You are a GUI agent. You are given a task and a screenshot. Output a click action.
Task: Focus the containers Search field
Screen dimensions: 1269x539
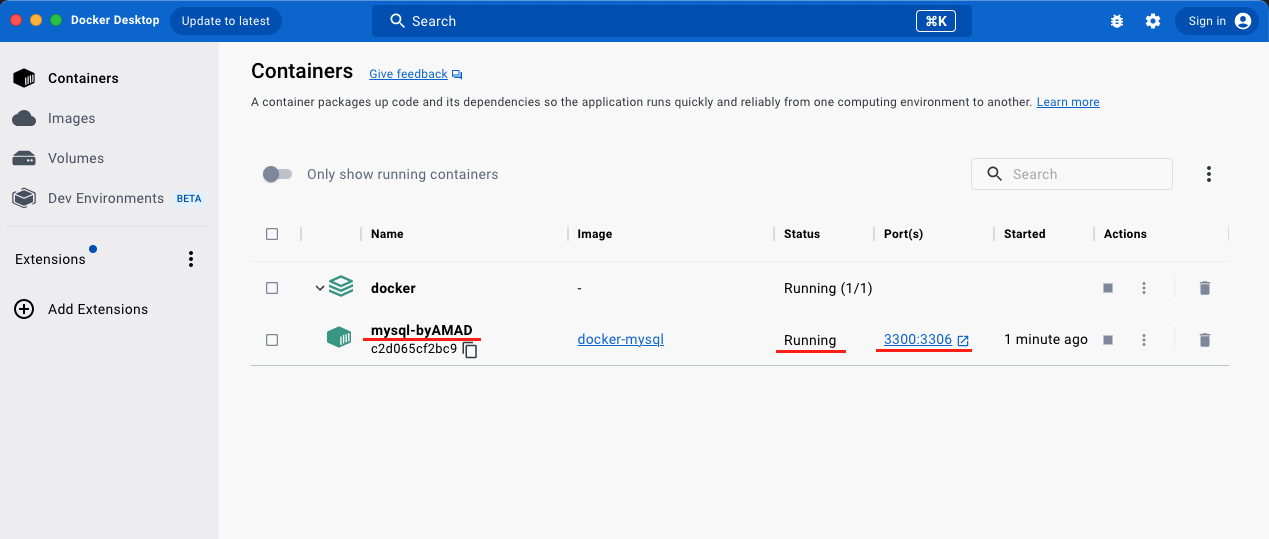tap(1072, 174)
